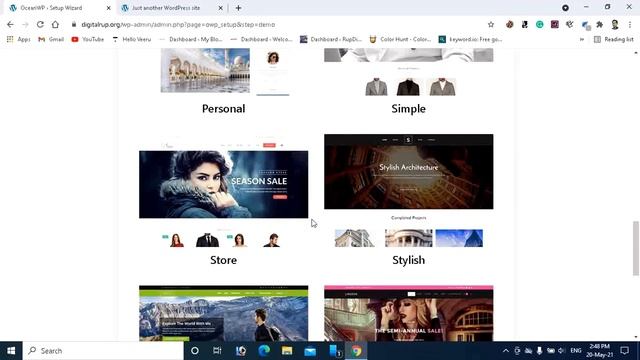Open Chrome's three-dot menu
This screenshot has height=360, width=640.
tap(630, 24)
